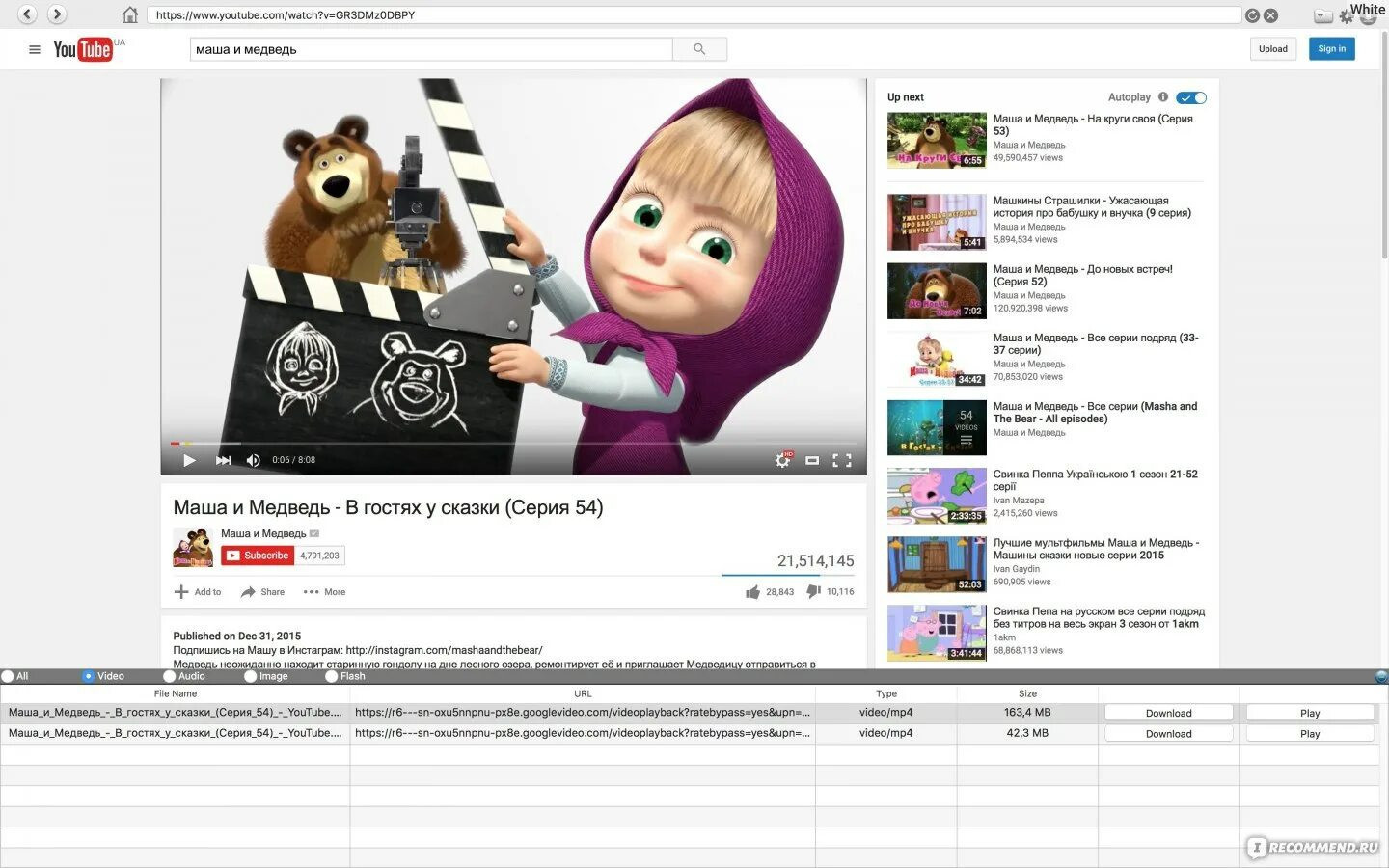Open the YouTube hamburger guide menu
The image size is (1389, 868).
(x=35, y=49)
